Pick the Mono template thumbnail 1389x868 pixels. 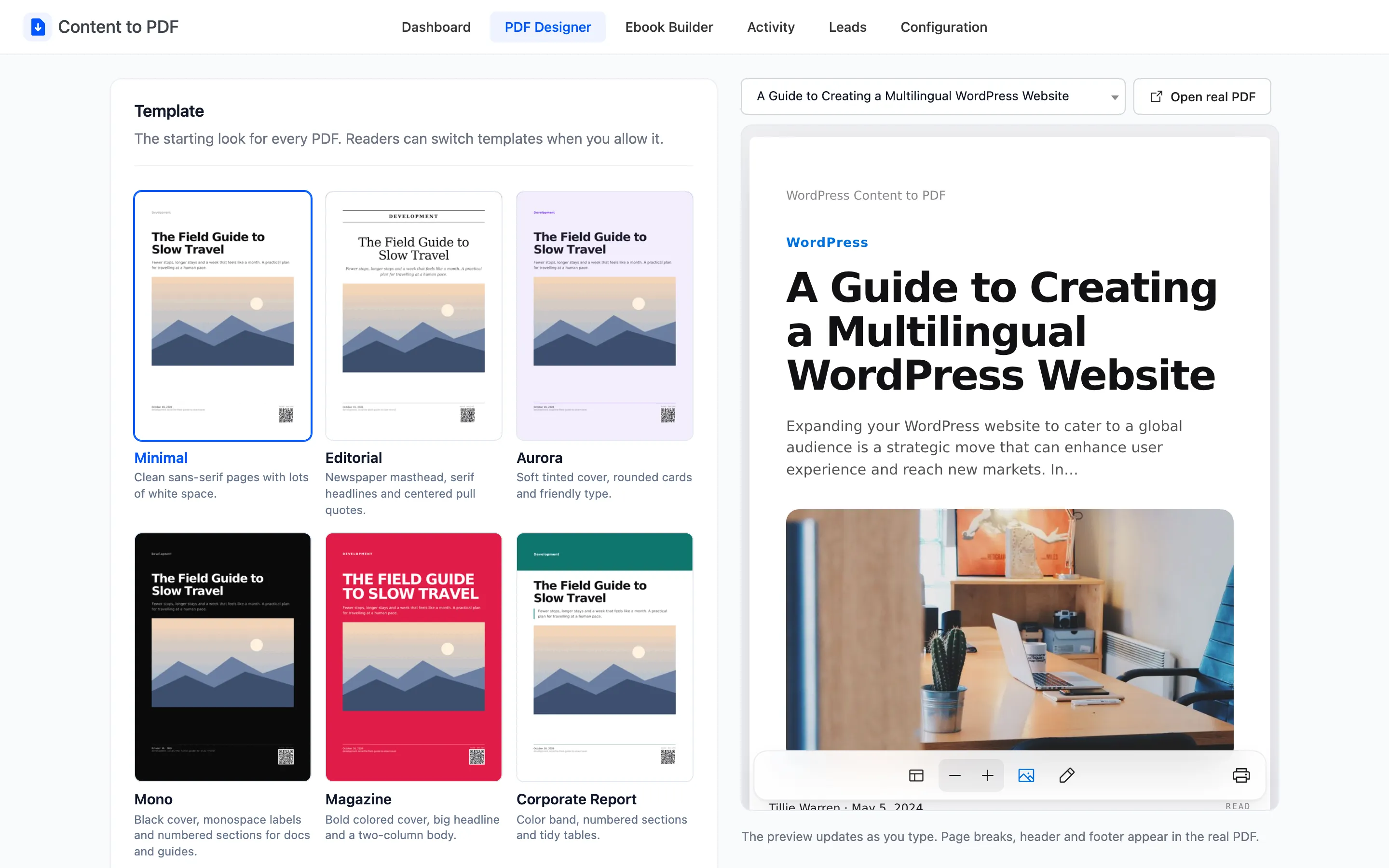[223, 657]
